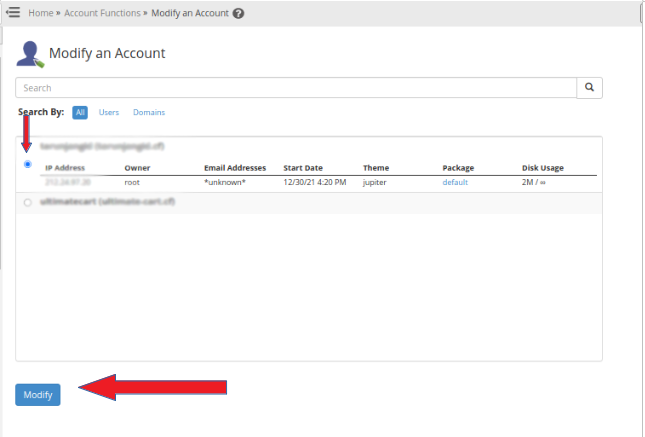Click the Modify an Account page heading
645x437 pixels.
click(107, 53)
